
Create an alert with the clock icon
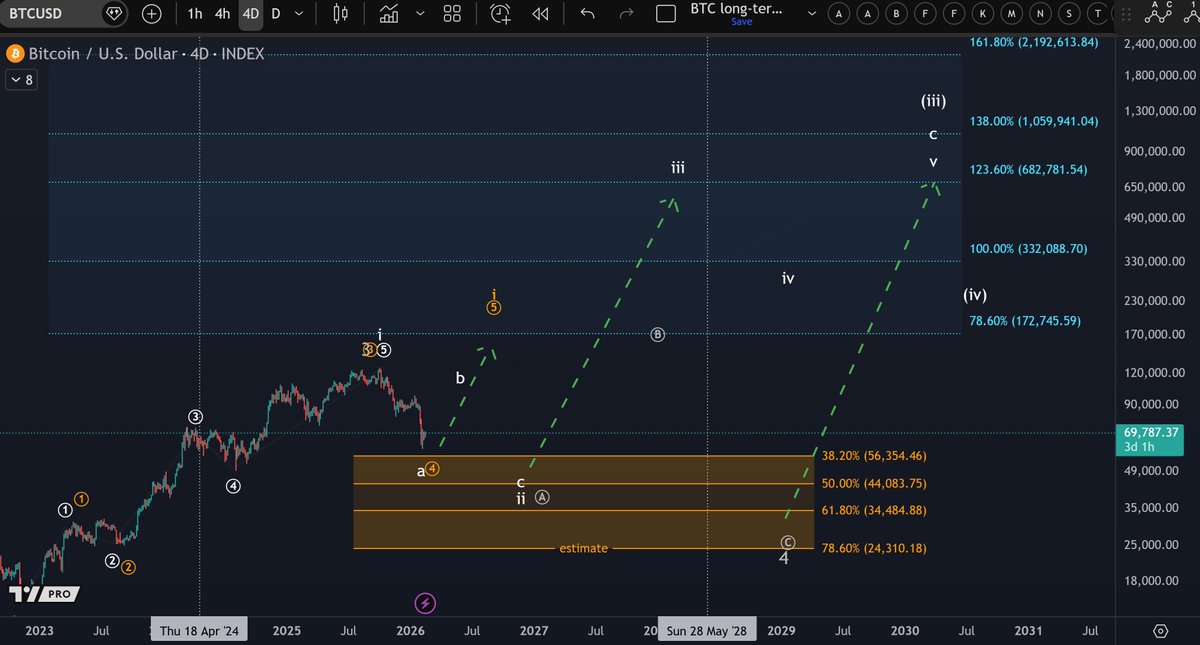pos(500,14)
